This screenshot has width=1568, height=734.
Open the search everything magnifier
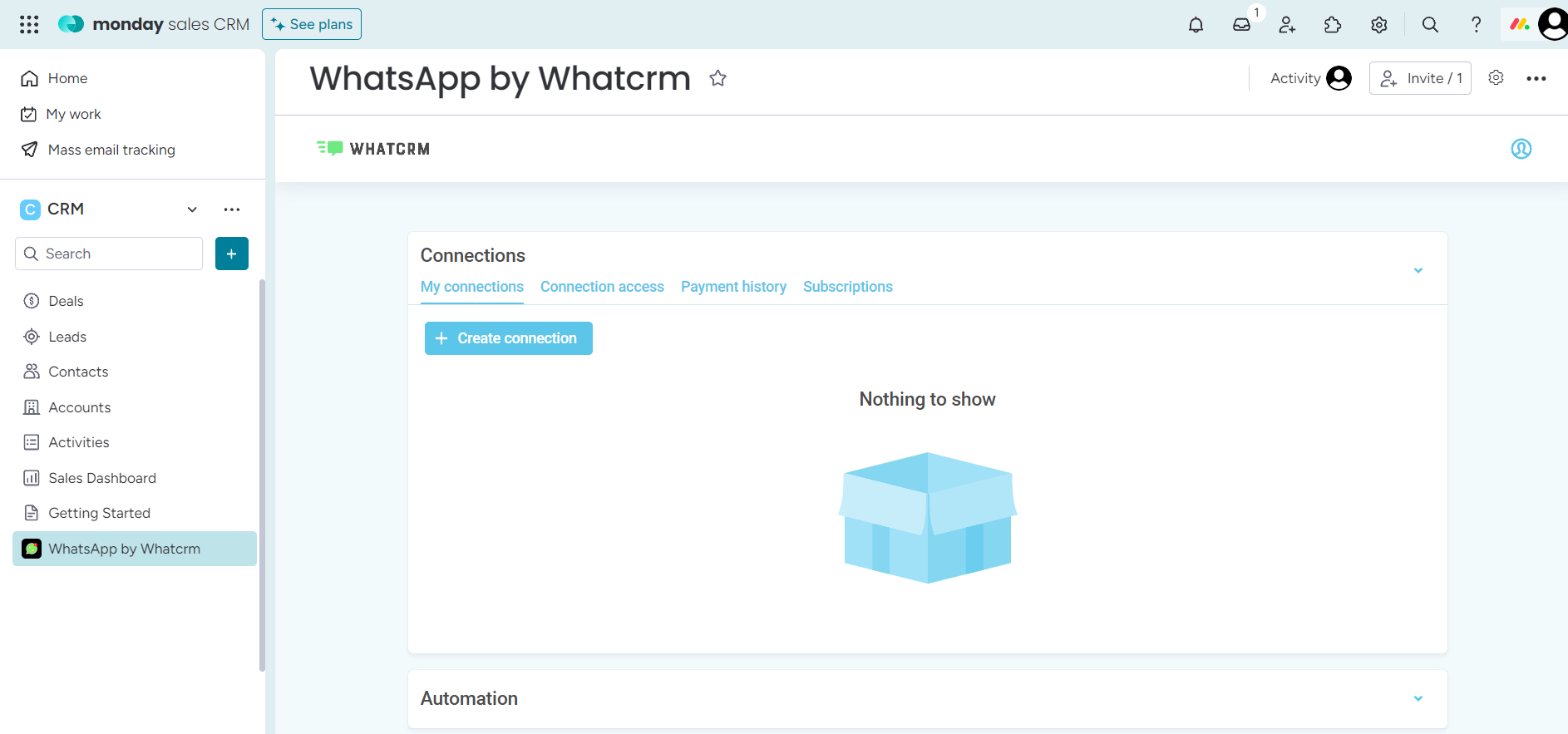coord(1430,25)
